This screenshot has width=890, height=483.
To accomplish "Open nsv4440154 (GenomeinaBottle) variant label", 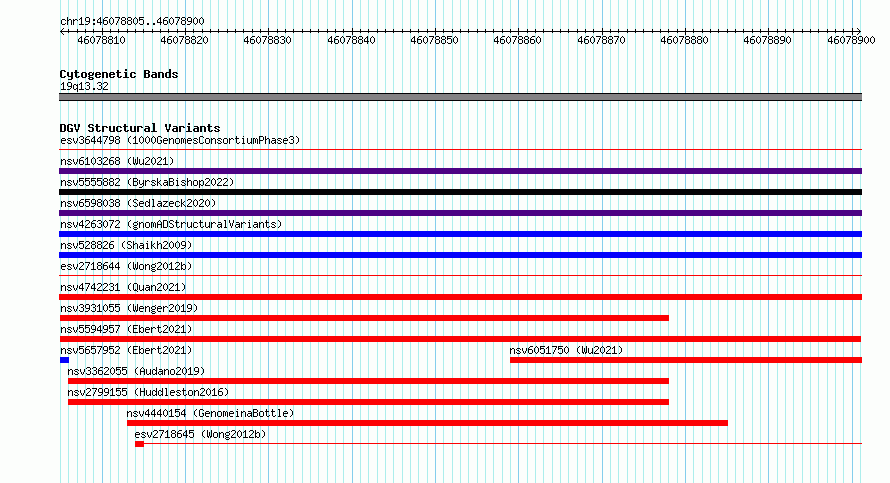I will tap(210, 413).
